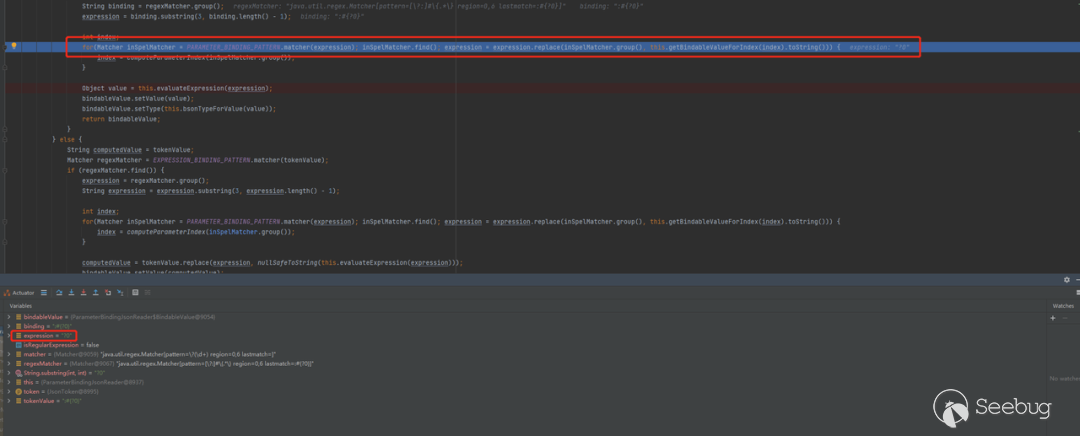This screenshot has width=1080, height=436.
Task: Select the expression variable row
Action: click(x=48, y=336)
